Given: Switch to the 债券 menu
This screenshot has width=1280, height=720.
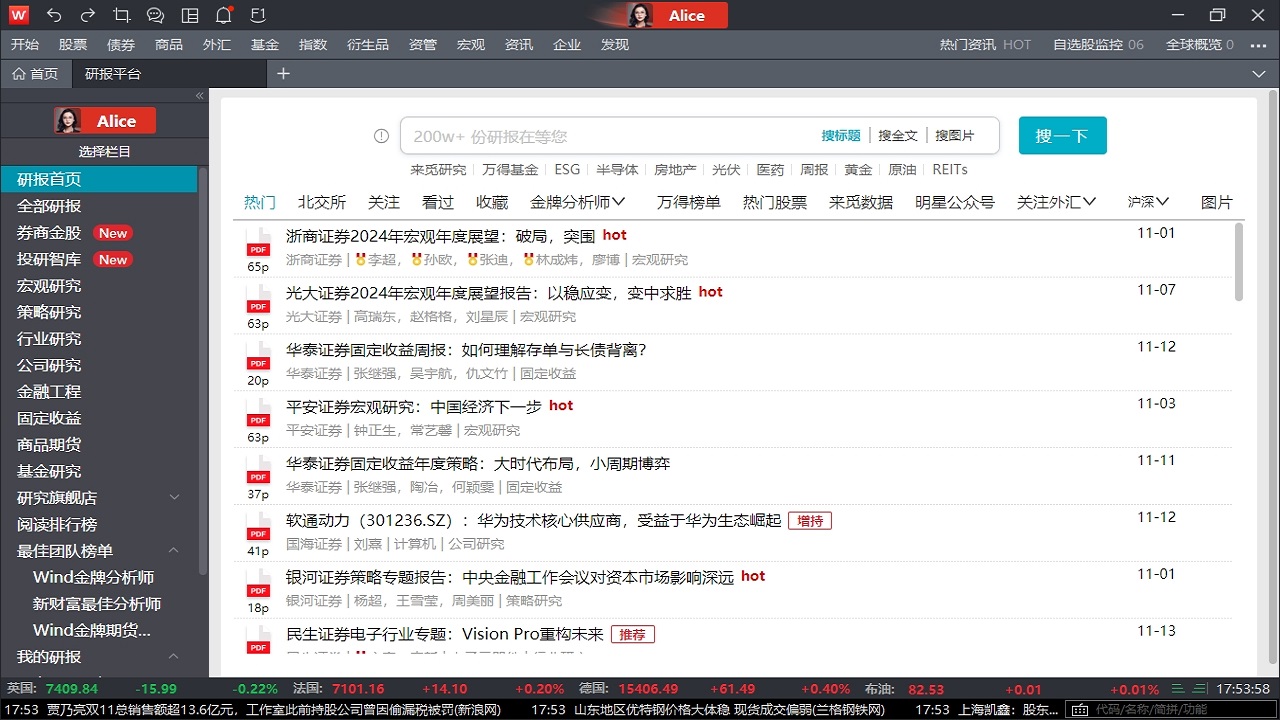Looking at the screenshot, I should click(x=120, y=44).
